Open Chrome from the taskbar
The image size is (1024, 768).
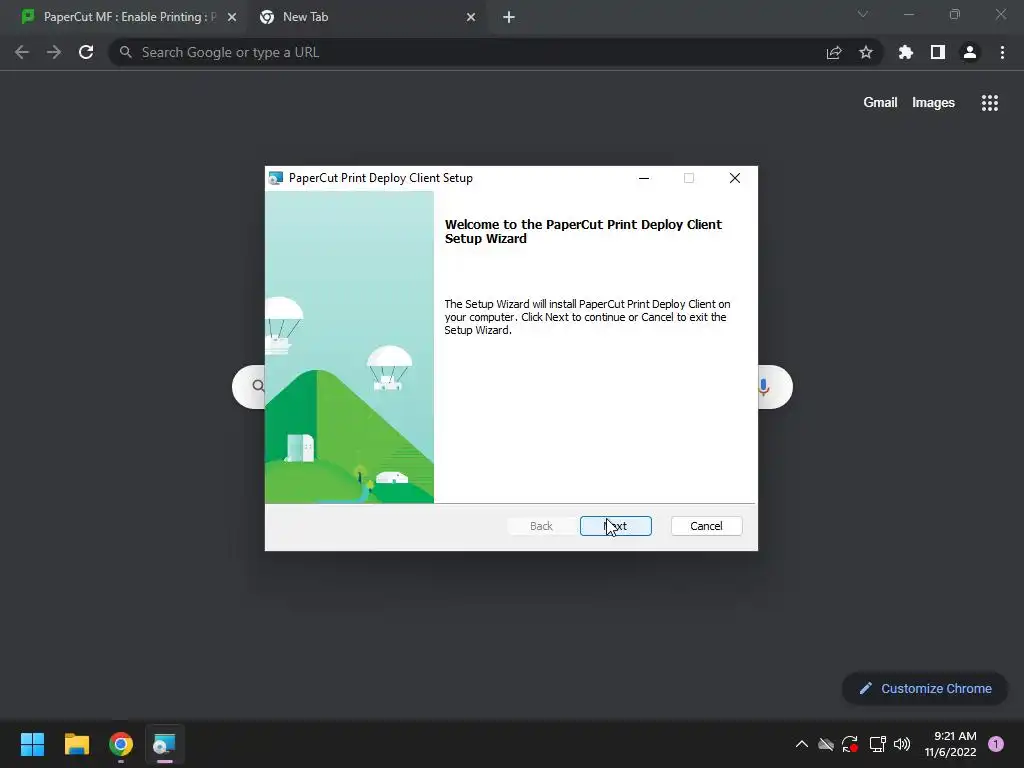(x=121, y=744)
